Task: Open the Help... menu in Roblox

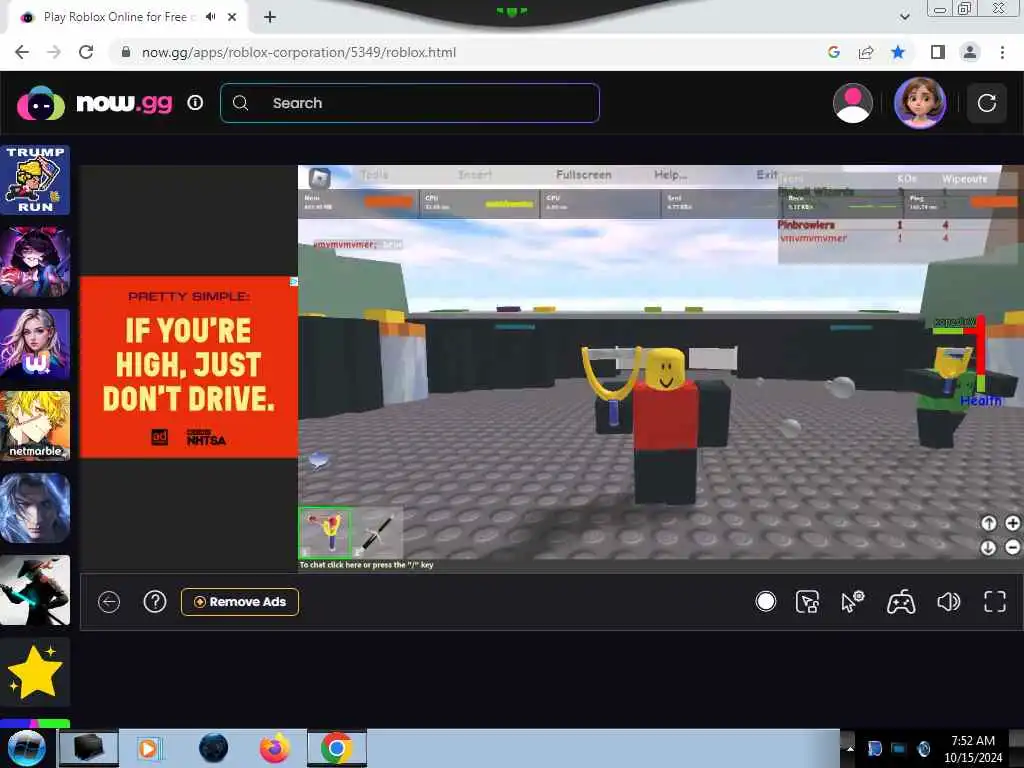Action: point(671,175)
